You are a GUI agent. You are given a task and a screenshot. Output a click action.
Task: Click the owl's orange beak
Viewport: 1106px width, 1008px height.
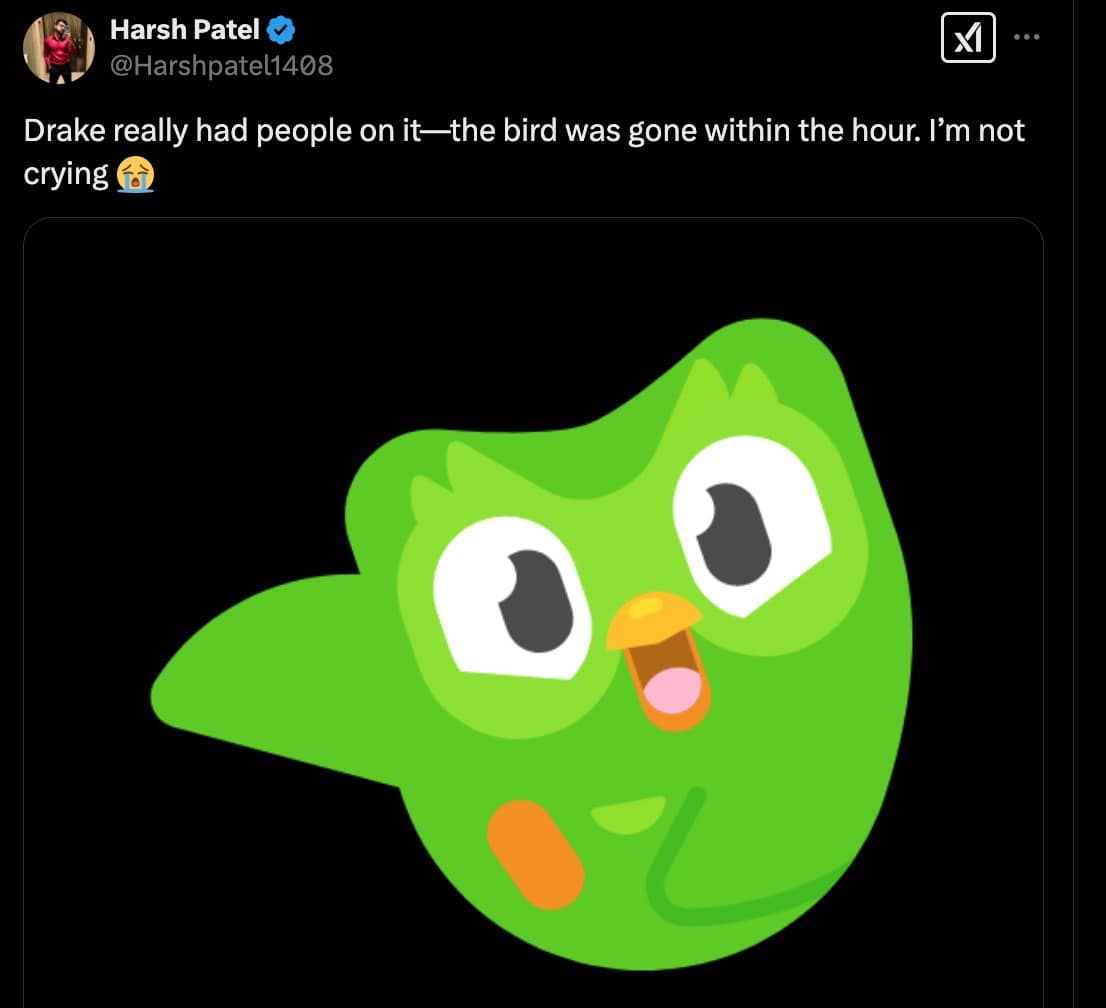[x=653, y=619]
